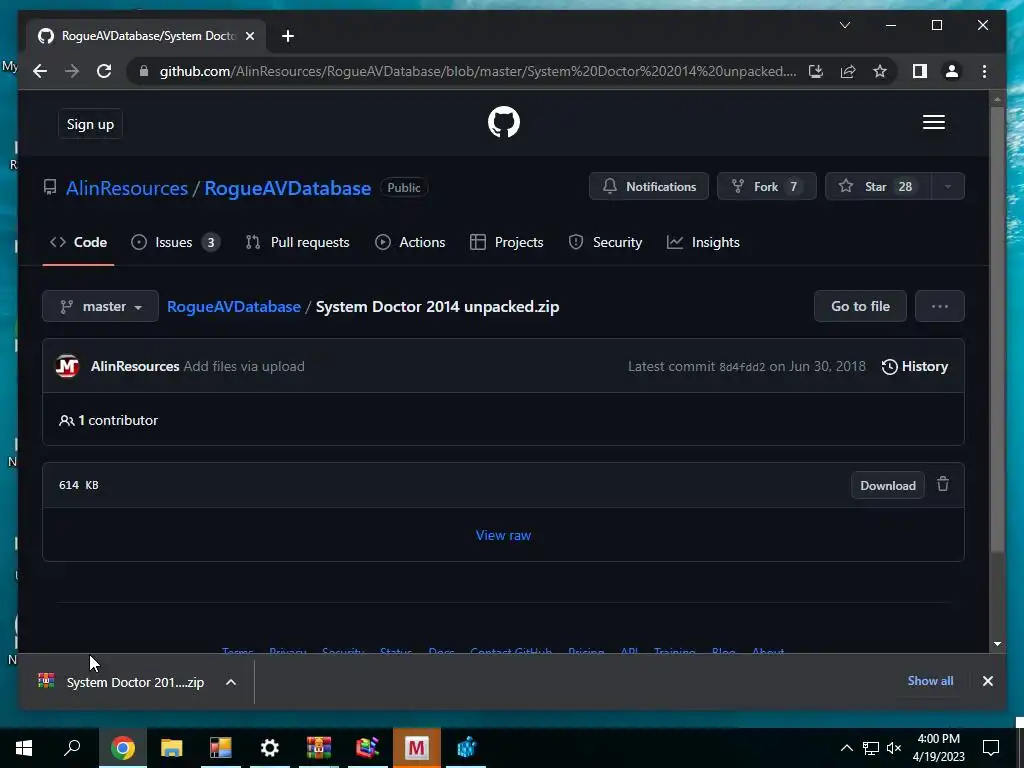The height and width of the screenshot is (768, 1024).
Task: Toggle the Chrome side panel icon
Action: click(x=920, y=71)
